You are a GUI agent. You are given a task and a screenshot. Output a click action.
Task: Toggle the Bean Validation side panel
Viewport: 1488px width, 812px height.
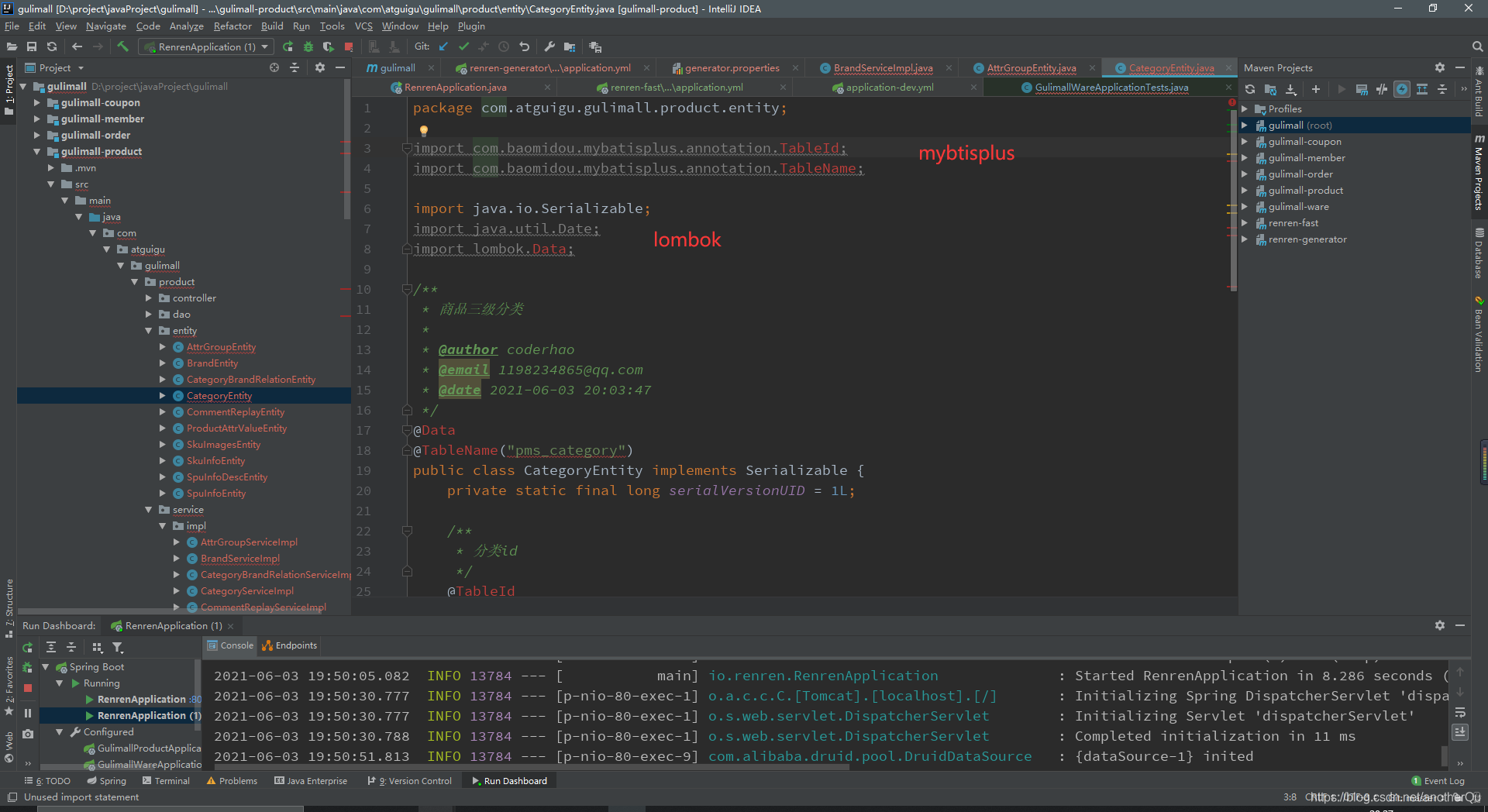coord(1479,335)
